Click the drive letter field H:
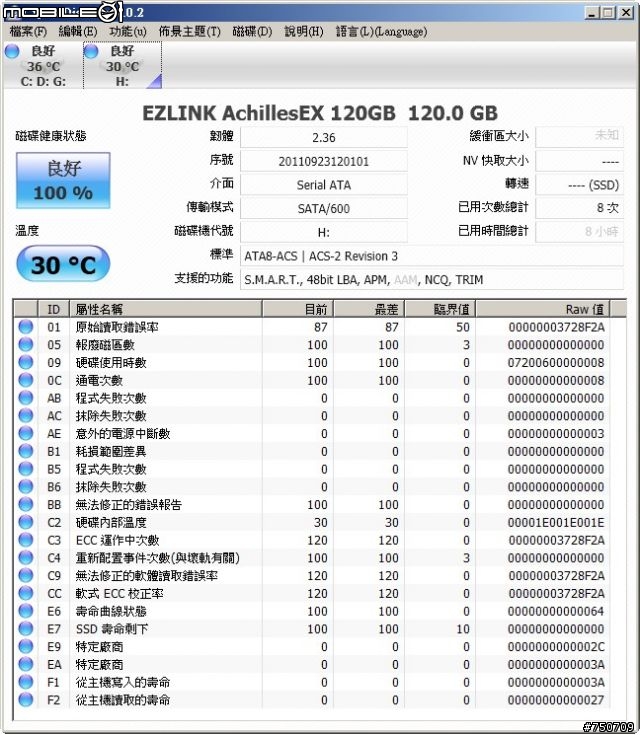The image size is (640, 735). (x=324, y=232)
